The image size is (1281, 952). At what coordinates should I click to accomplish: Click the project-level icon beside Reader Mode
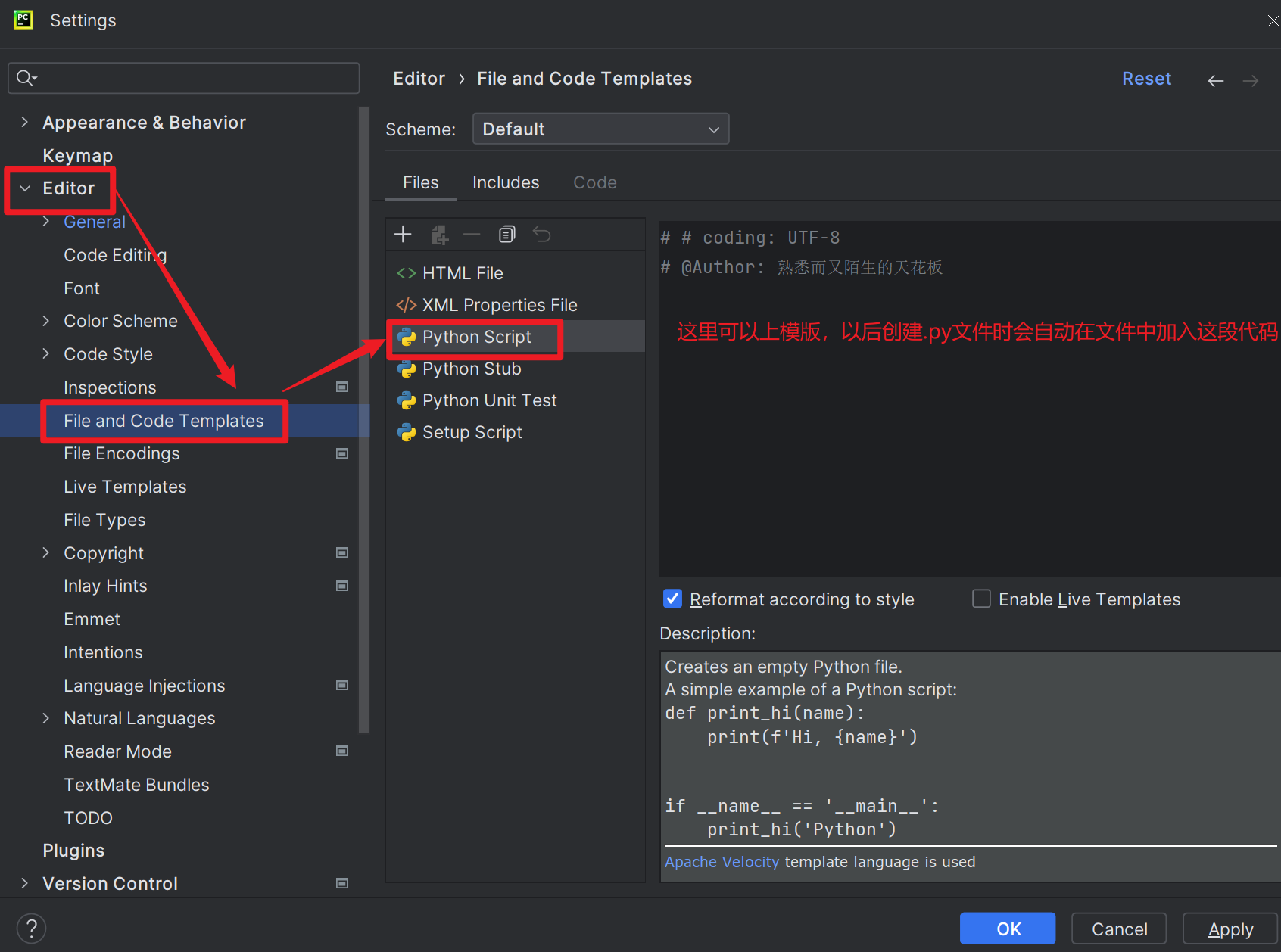[x=342, y=751]
